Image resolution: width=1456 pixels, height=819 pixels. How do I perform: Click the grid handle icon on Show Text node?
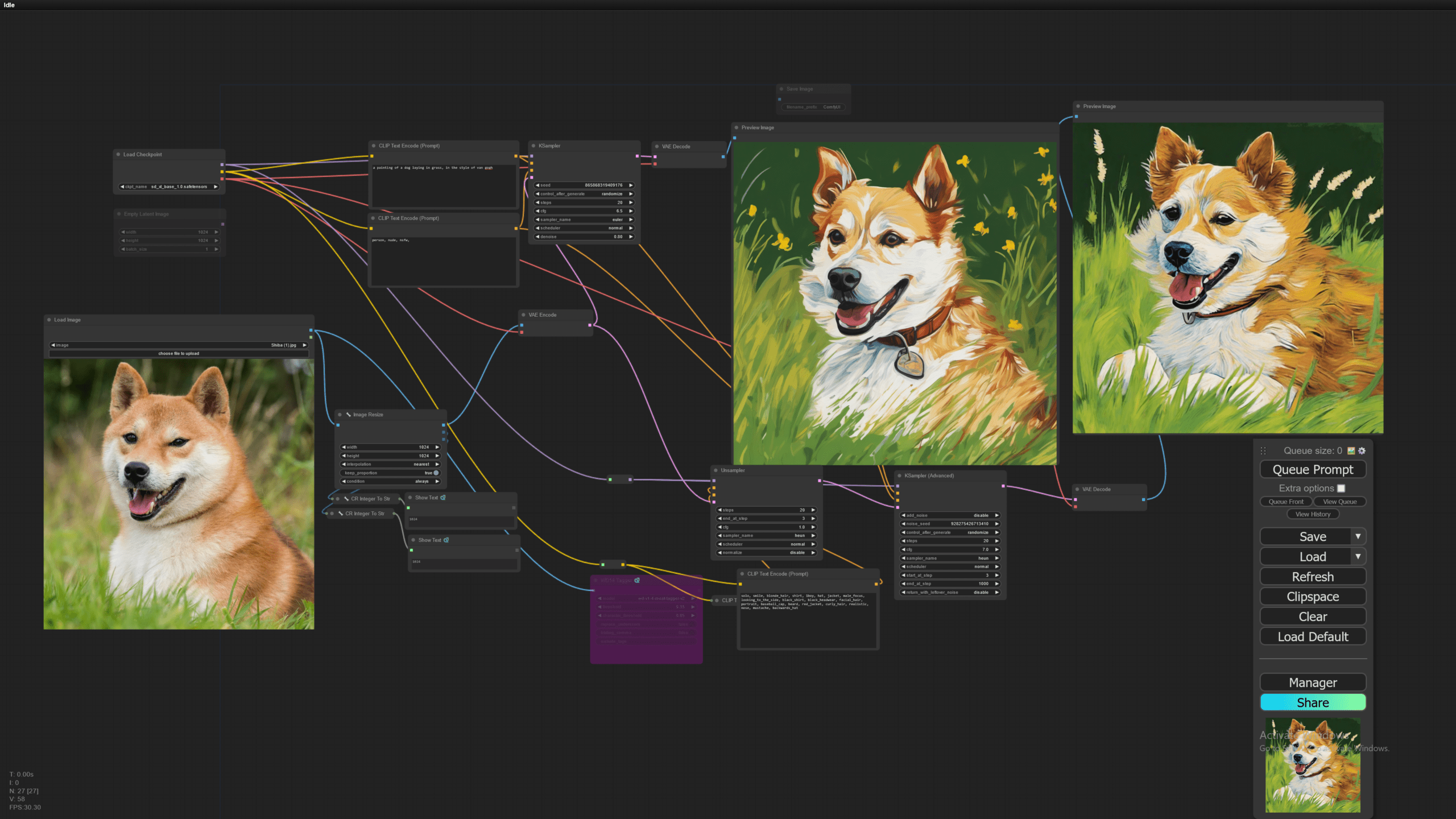(x=514, y=507)
